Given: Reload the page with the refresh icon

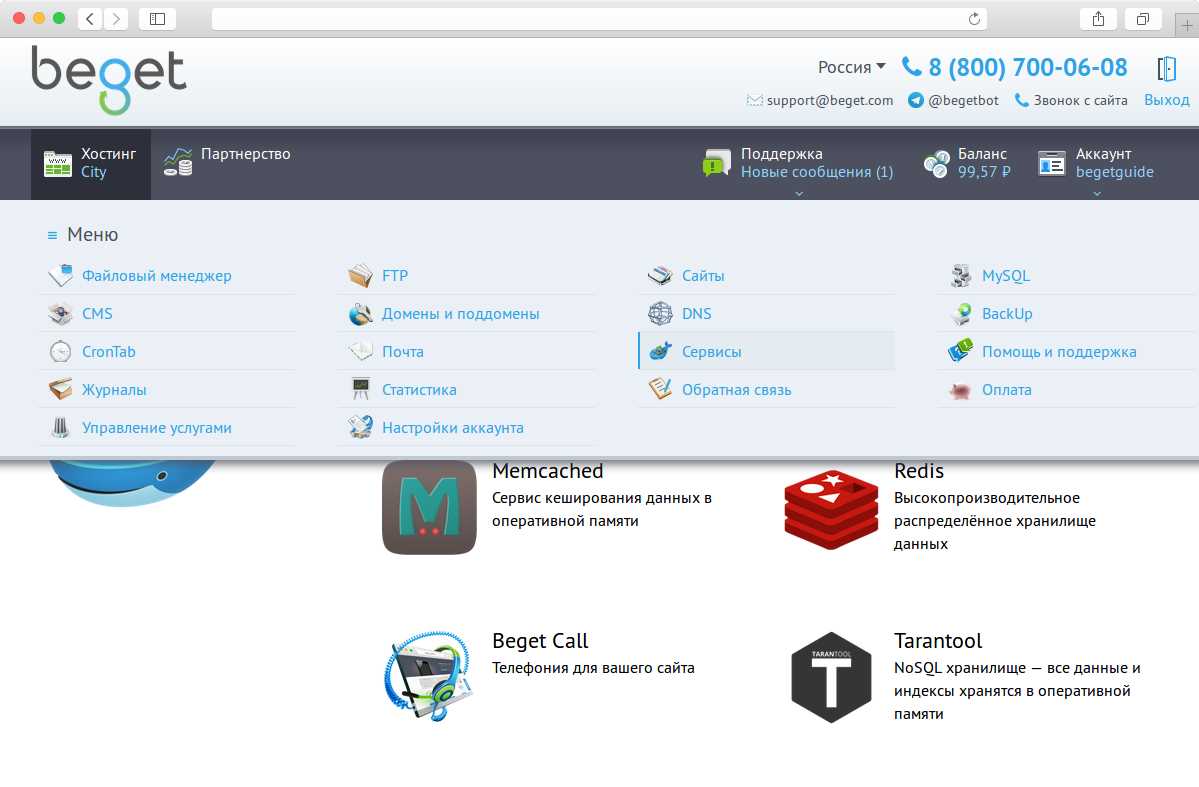Looking at the screenshot, I should tap(974, 19).
